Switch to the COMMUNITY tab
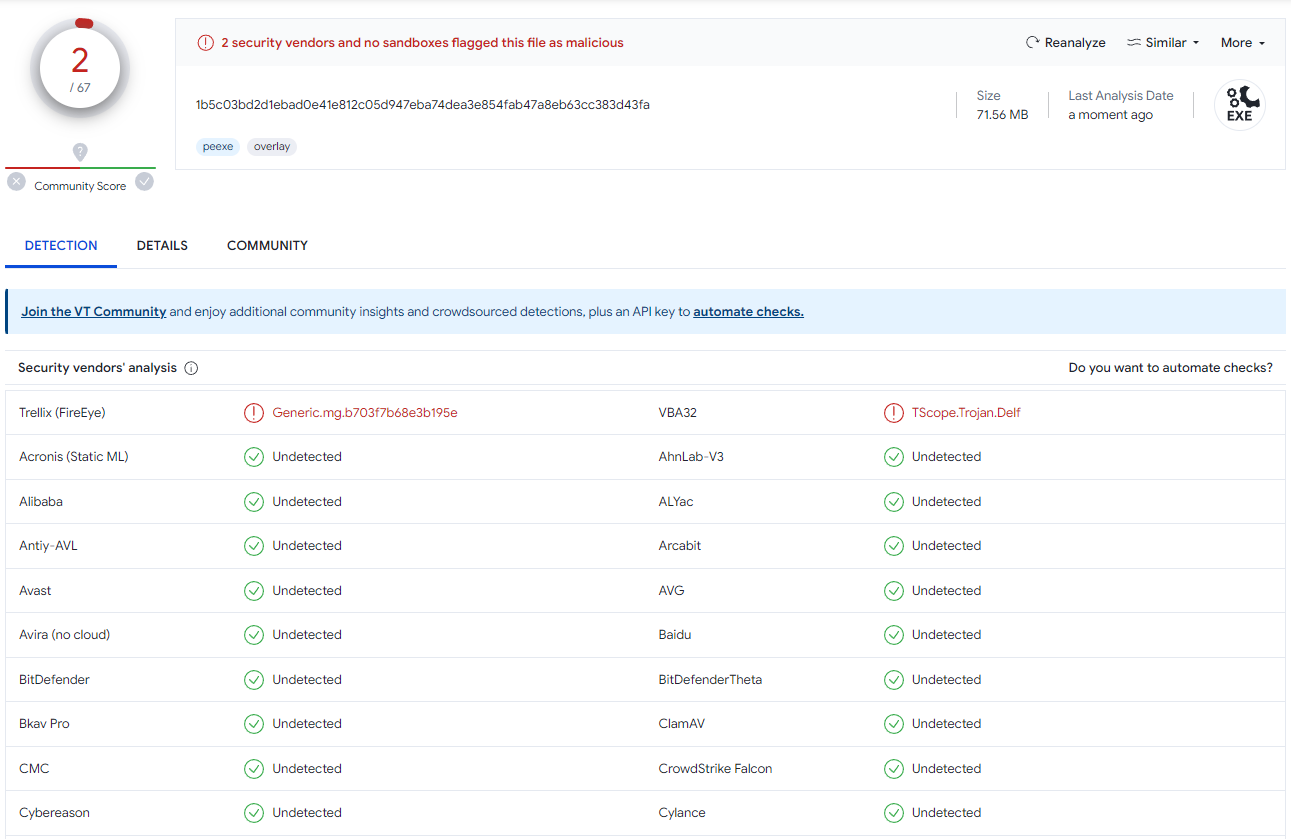 [267, 245]
